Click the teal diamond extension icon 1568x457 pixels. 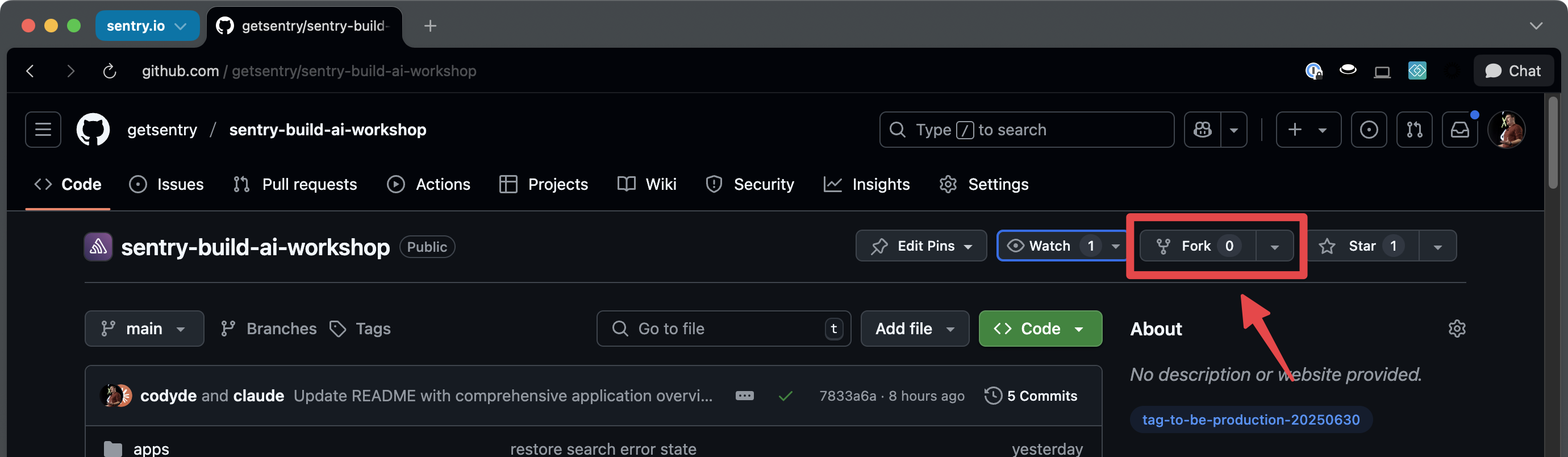pyautogui.click(x=1417, y=71)
